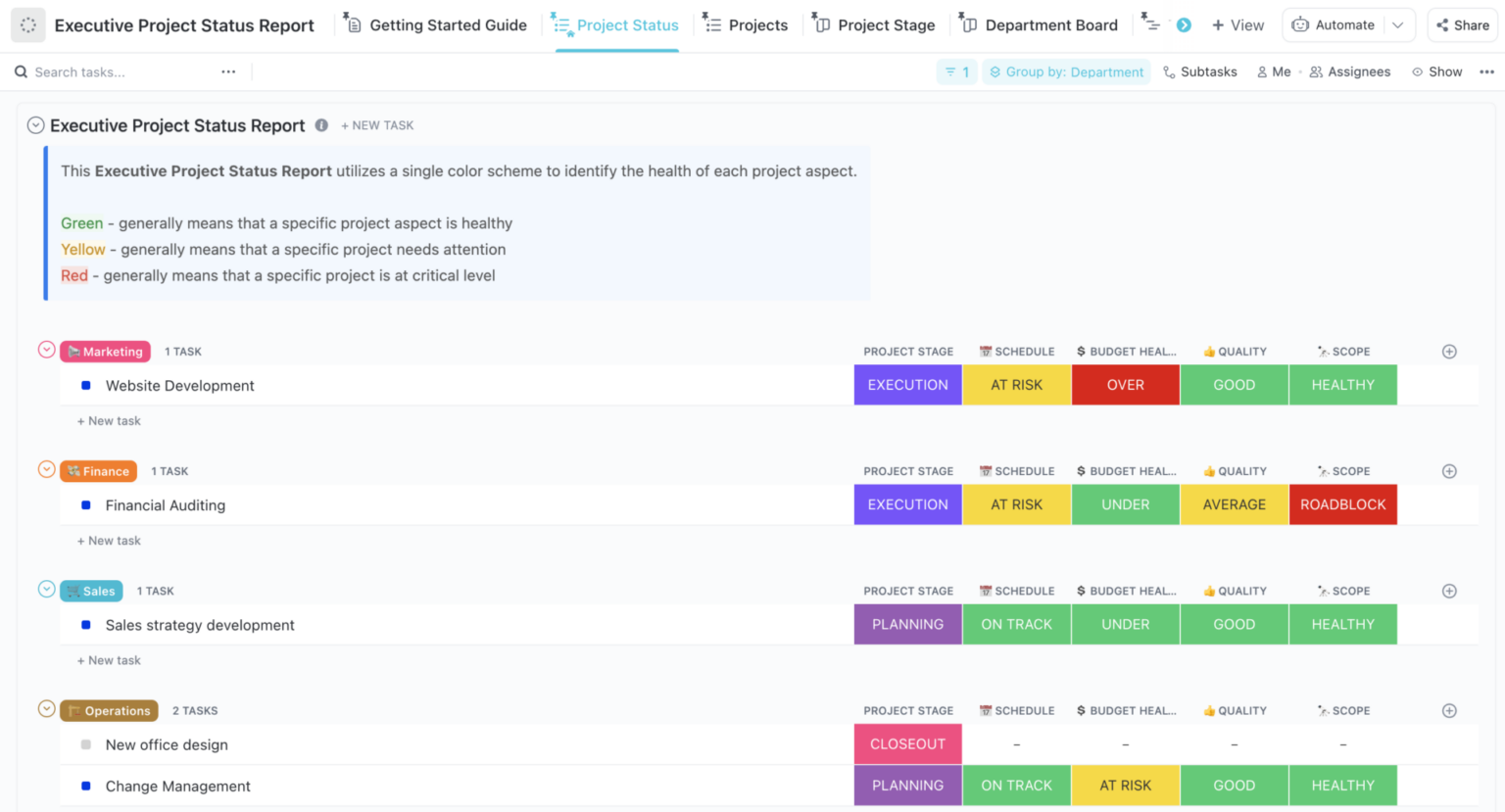Click the add column plus icon in Marketing group
This screenshot has height=812, width=1505.
click(x=1449, y=351)
